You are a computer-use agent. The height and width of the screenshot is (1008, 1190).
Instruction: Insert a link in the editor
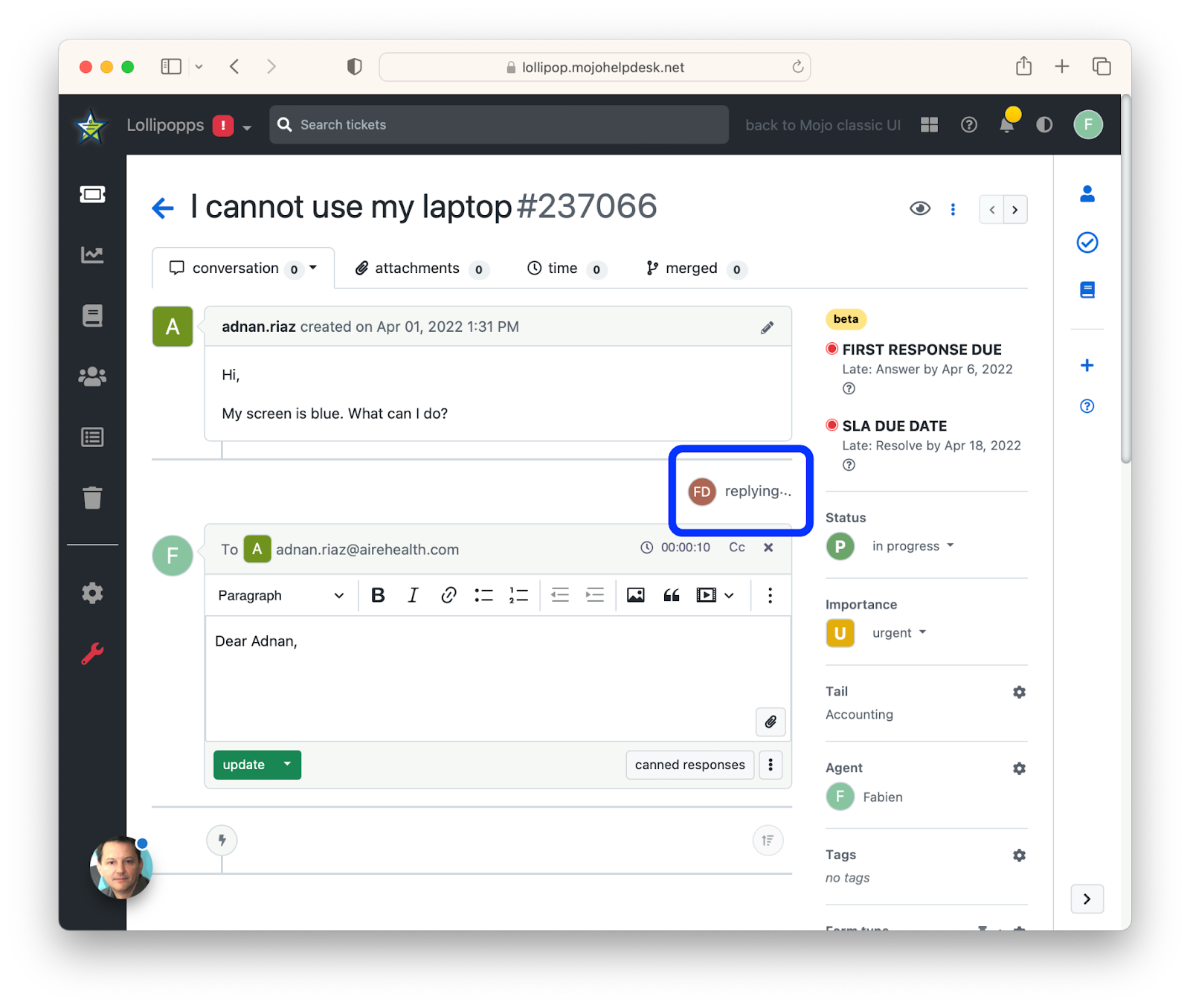(448, 595)
